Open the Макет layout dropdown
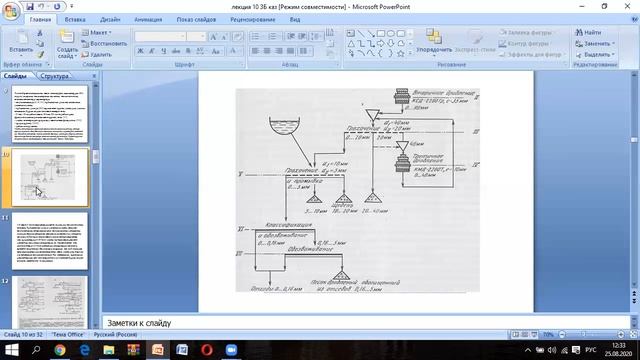 click(x=97, y=33)
